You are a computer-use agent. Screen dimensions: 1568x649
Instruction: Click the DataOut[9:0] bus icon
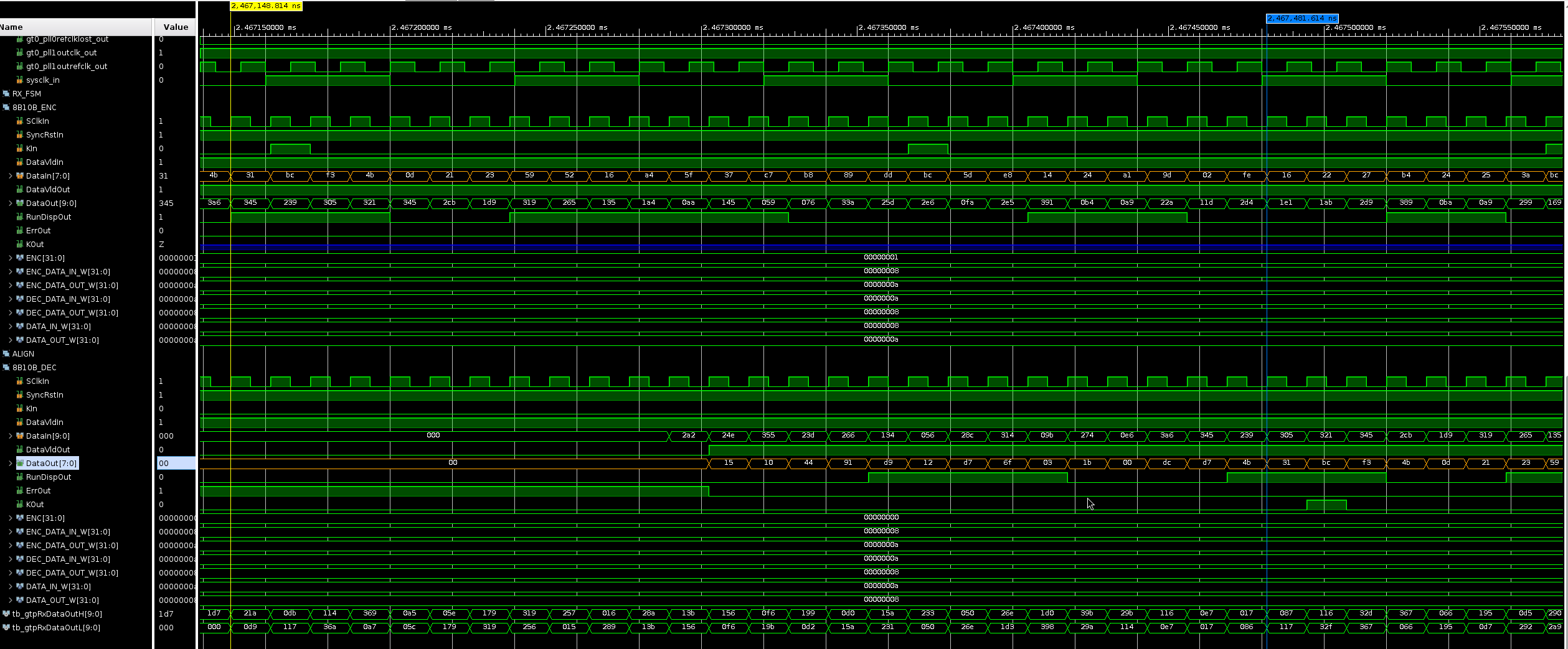(19, 203)
